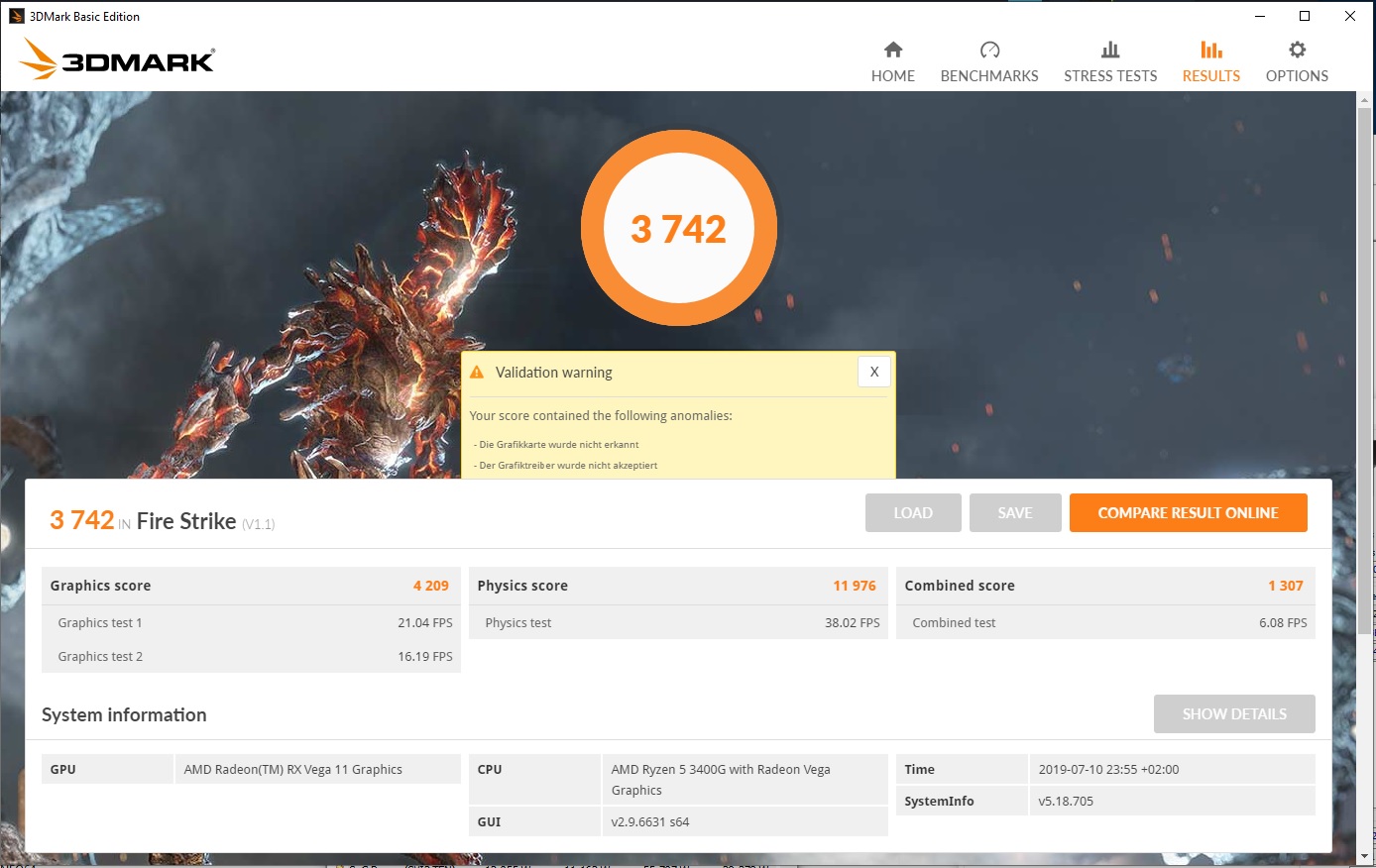The height and width of the screenshot is (868, 1376).
Task: Click the Fire Strike result title
Action: point(186,521)
